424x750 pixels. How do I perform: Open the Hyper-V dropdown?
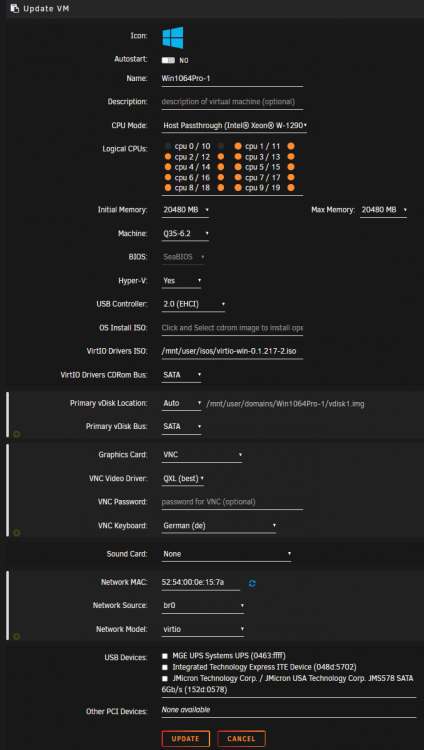tap(181, 281)
